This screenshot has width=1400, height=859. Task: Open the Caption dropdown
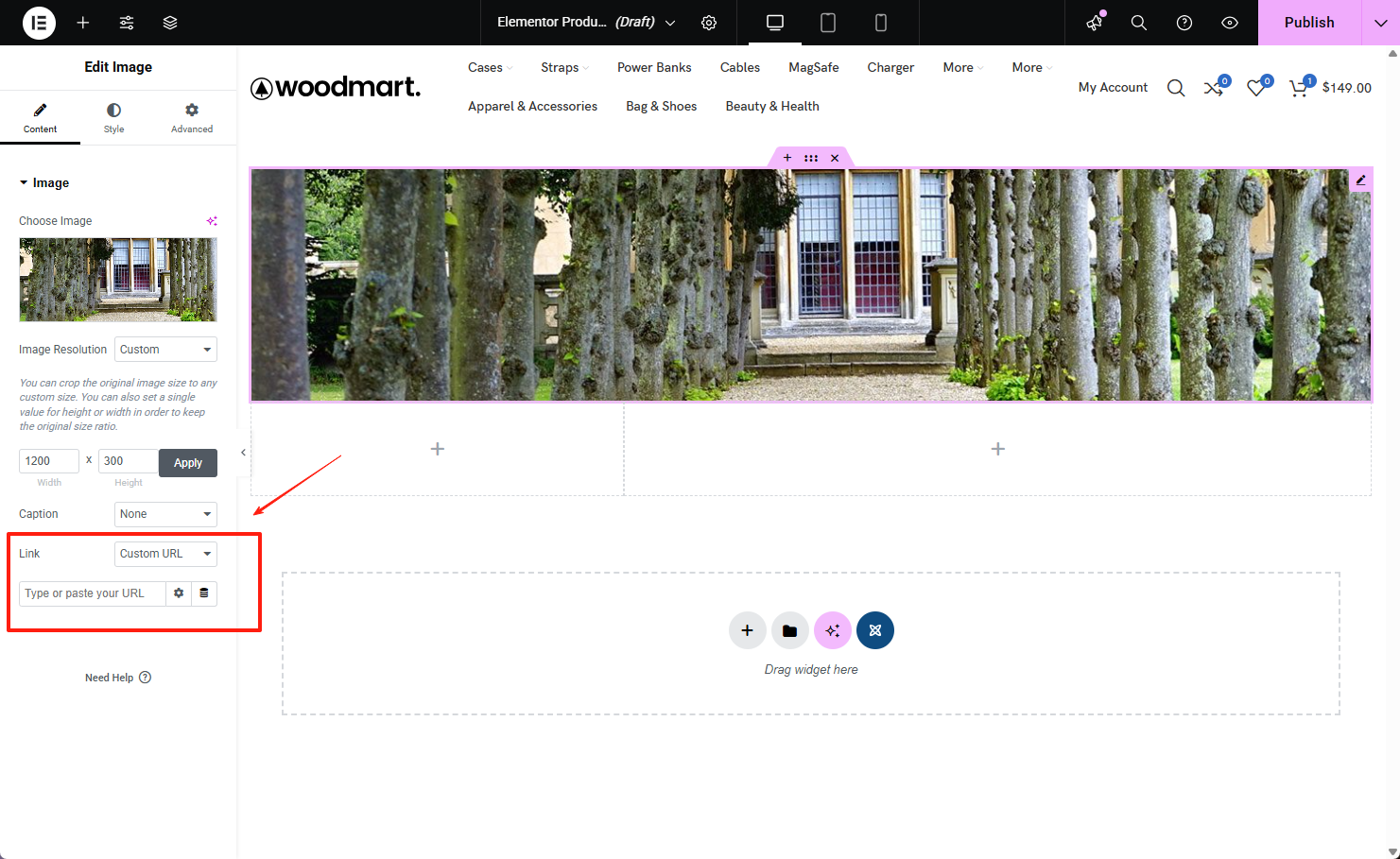click(165, 514)
